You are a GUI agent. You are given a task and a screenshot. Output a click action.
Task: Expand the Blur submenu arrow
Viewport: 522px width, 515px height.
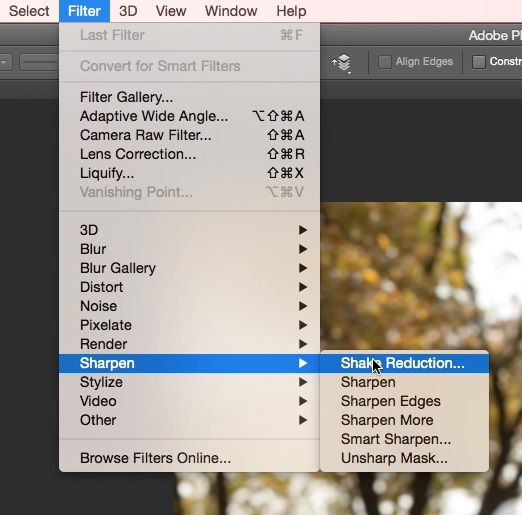(303, 249)
